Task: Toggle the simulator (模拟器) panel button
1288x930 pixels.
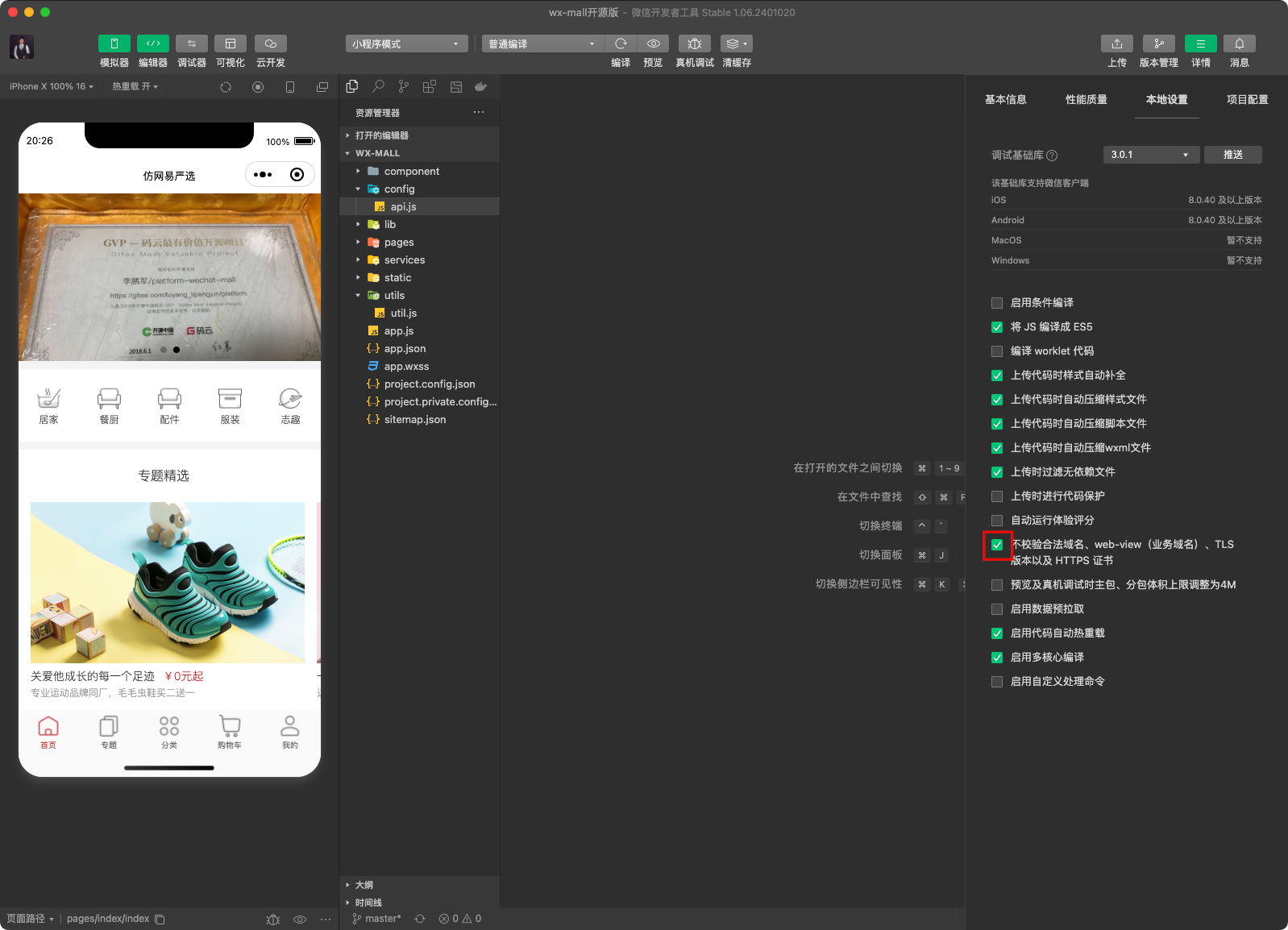Action: coord(114,44)
